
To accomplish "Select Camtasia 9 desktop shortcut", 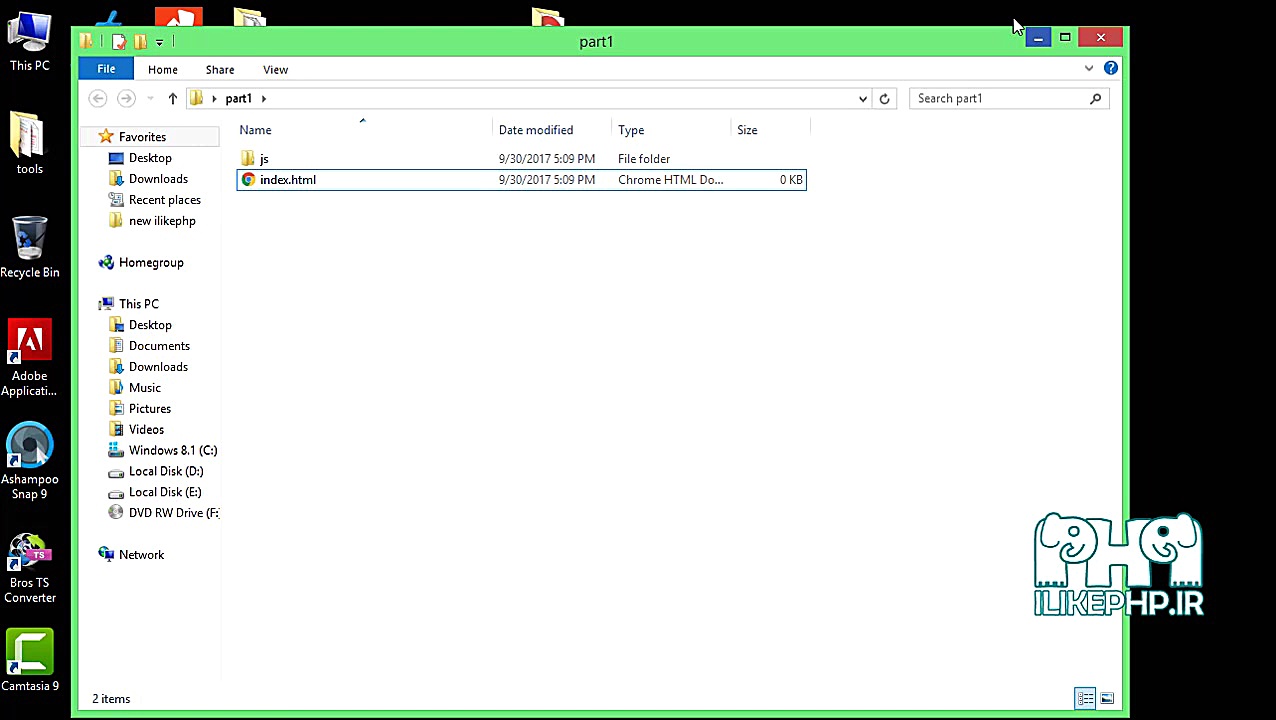I will 30,661.
